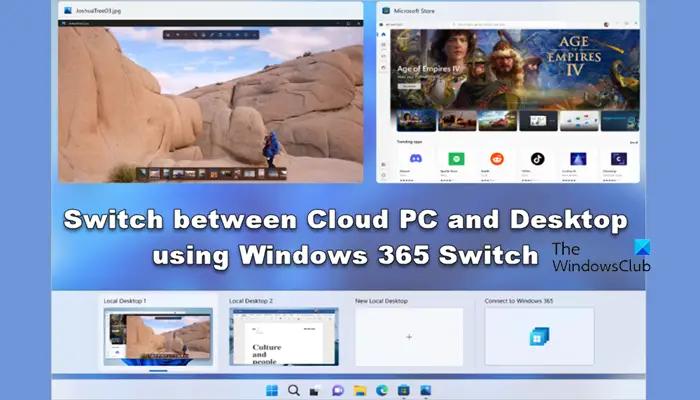Click the Photos app taskbar icon

coord(425,391)
